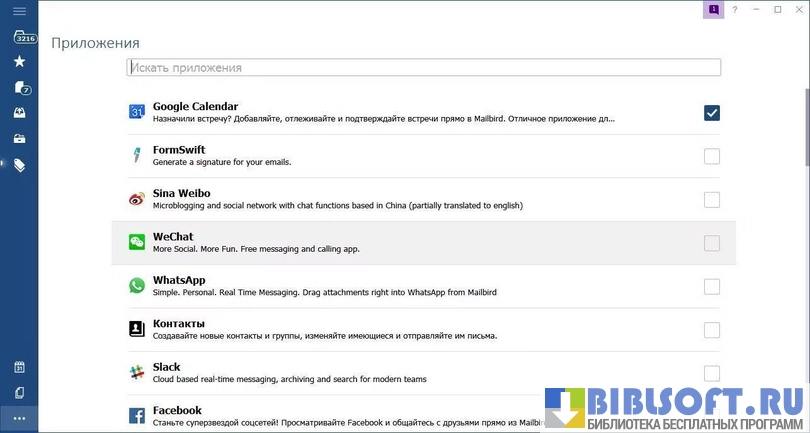Uncheck the Google Calendar checkbox
The width and height of the screenshot is (810, 433).
click(x=711, y=113)
